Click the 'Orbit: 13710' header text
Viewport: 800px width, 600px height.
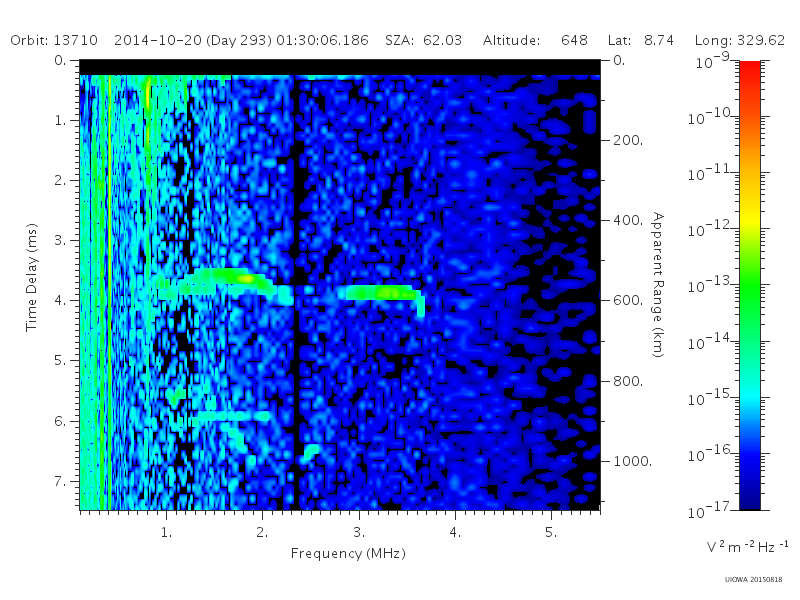point(54,40)
